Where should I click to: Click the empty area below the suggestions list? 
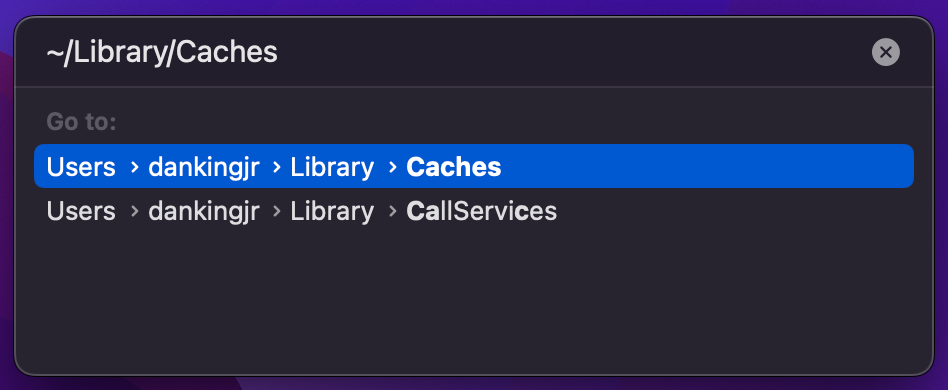click(474, 302)
